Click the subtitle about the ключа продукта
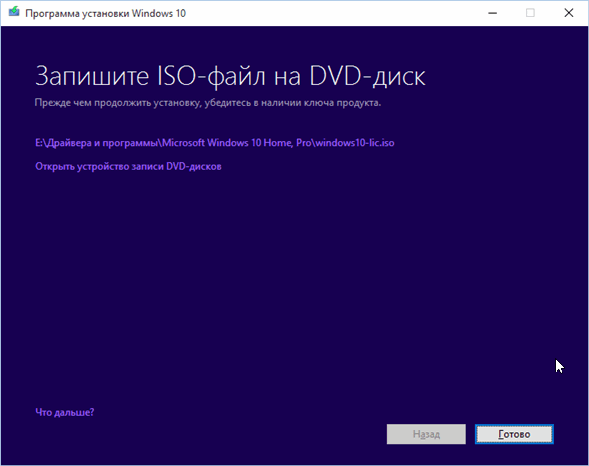The image size is (589, 466). [208, 103]
